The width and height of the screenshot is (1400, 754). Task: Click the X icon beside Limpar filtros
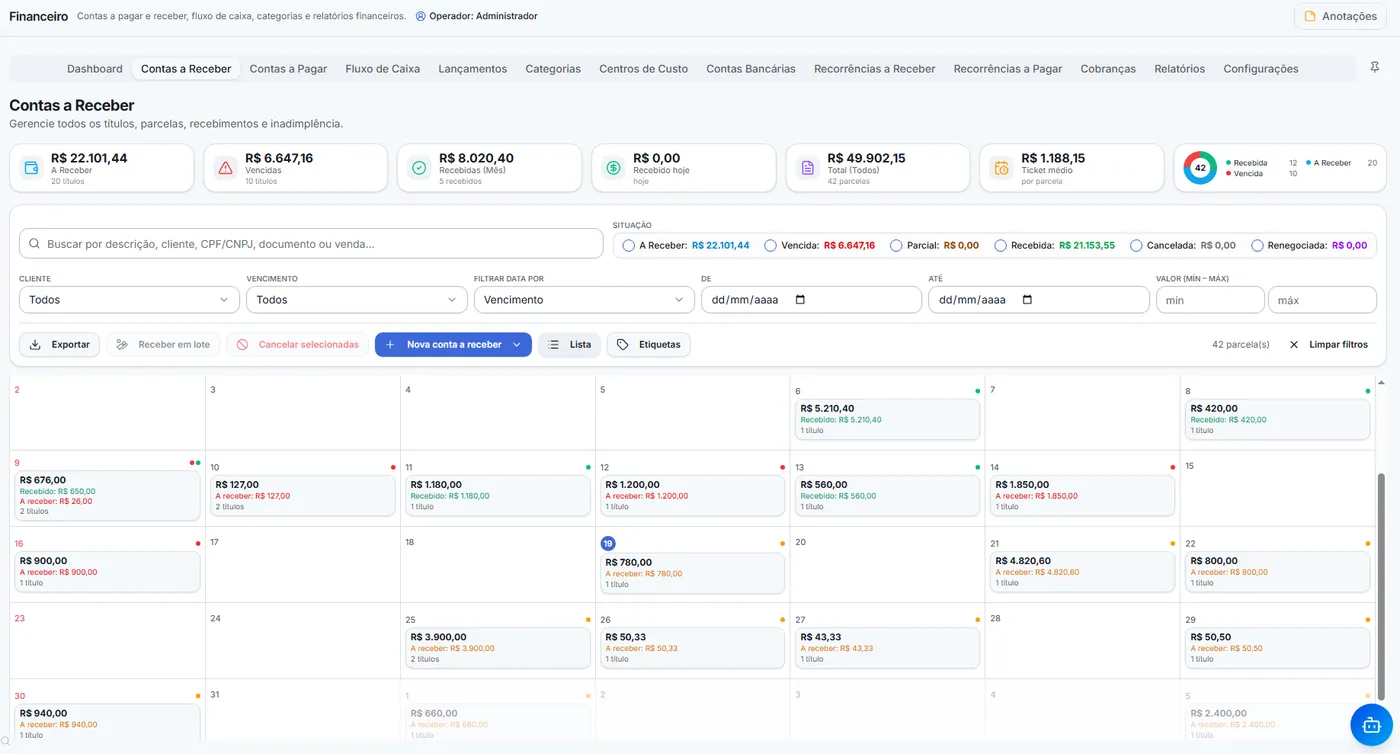click(x=1294, y=345)
